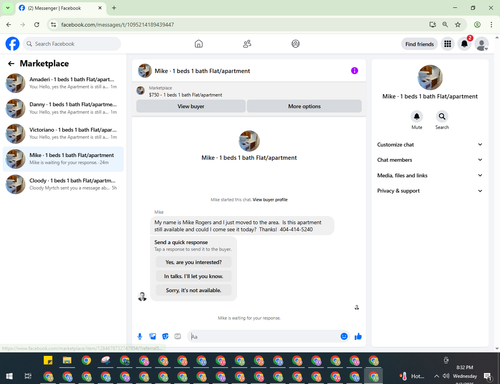Screen dimensions: 500x384
Task: Choose a sticker from the sticker icon
Action: click(165, 336)
